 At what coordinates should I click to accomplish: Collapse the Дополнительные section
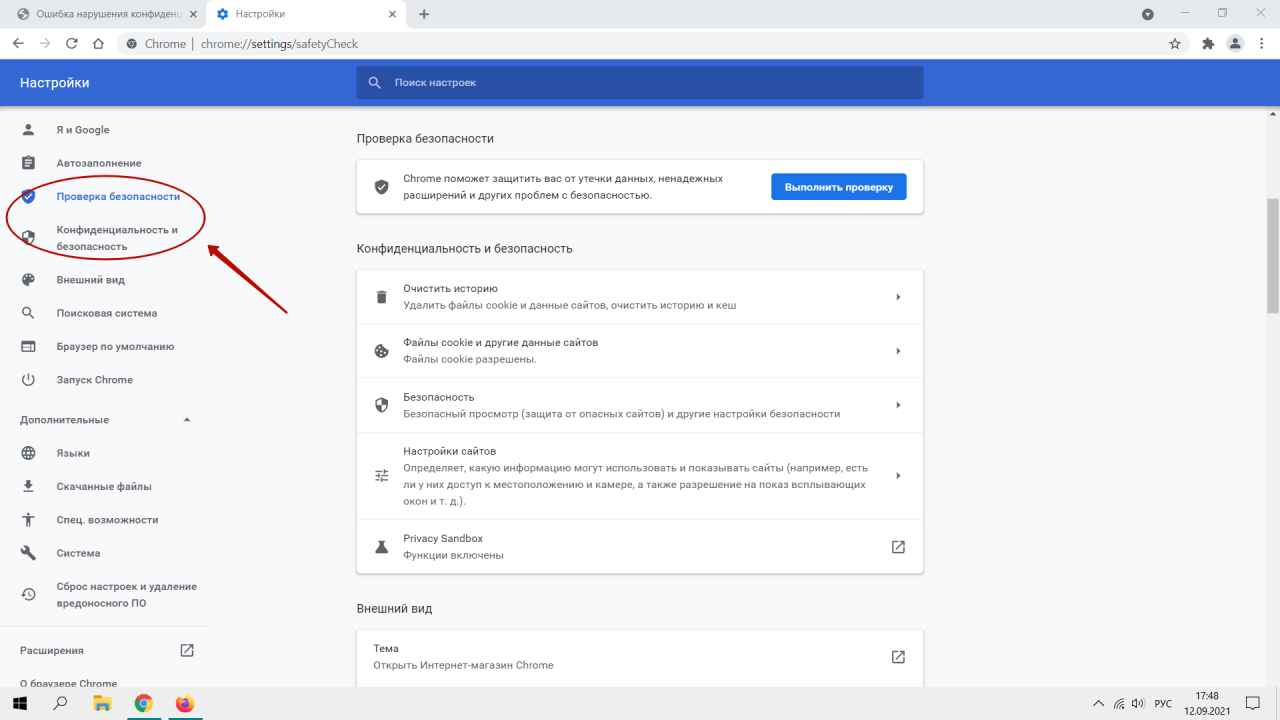pos(187,420)
